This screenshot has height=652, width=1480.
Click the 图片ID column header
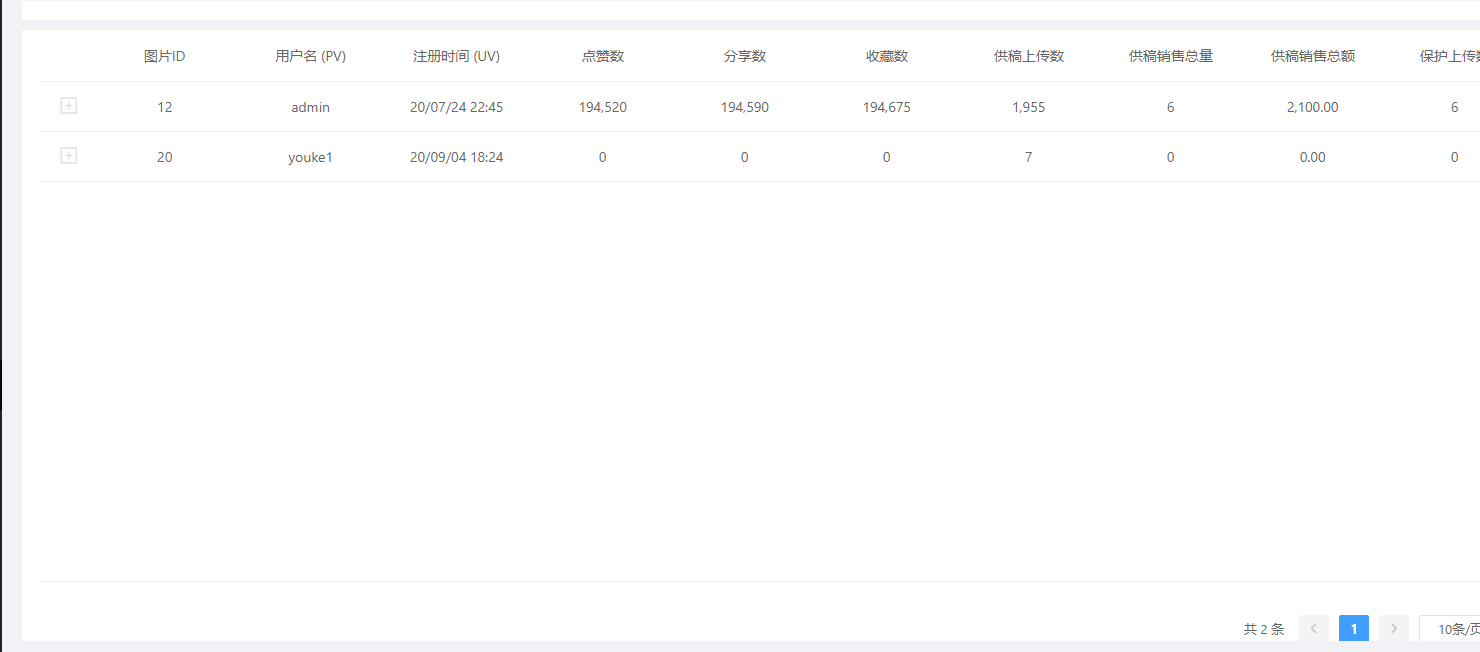pos(164,56)
